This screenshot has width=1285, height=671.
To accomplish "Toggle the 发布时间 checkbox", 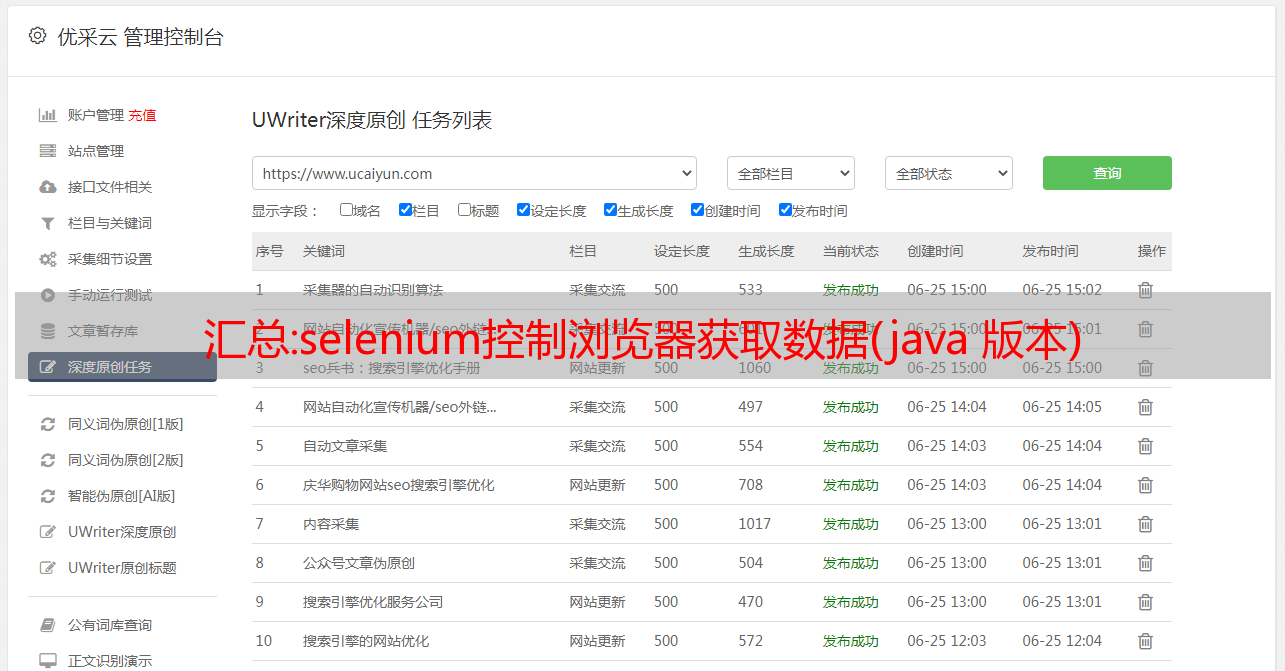I will (785, 210).
